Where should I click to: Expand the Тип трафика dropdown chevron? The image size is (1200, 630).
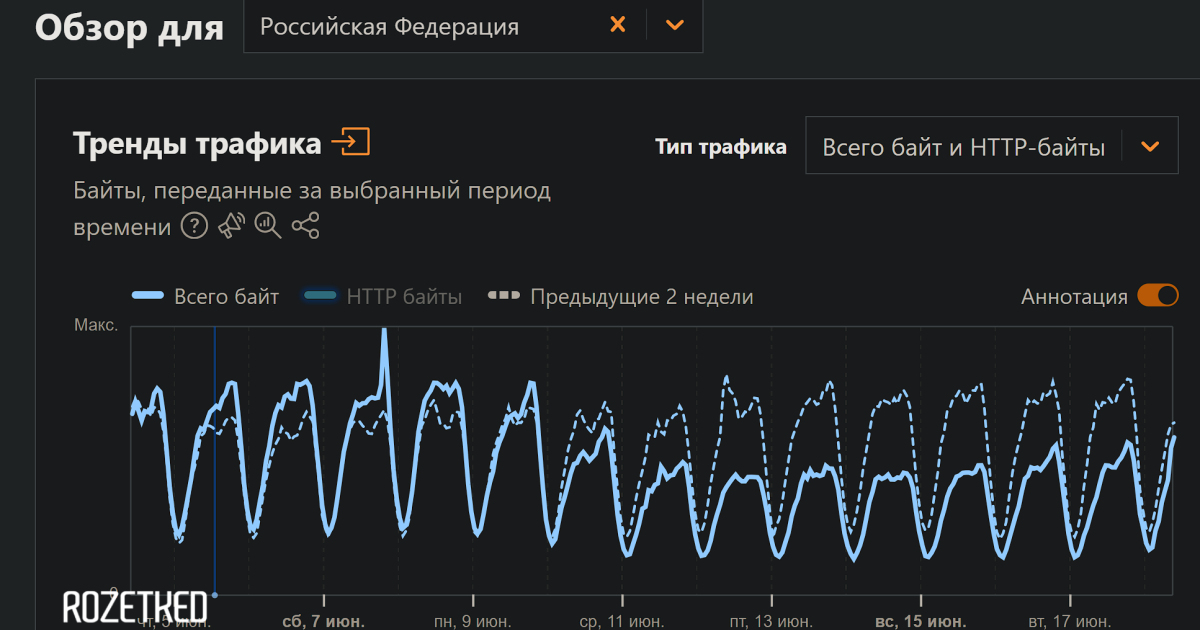(x=1150, y=147)
